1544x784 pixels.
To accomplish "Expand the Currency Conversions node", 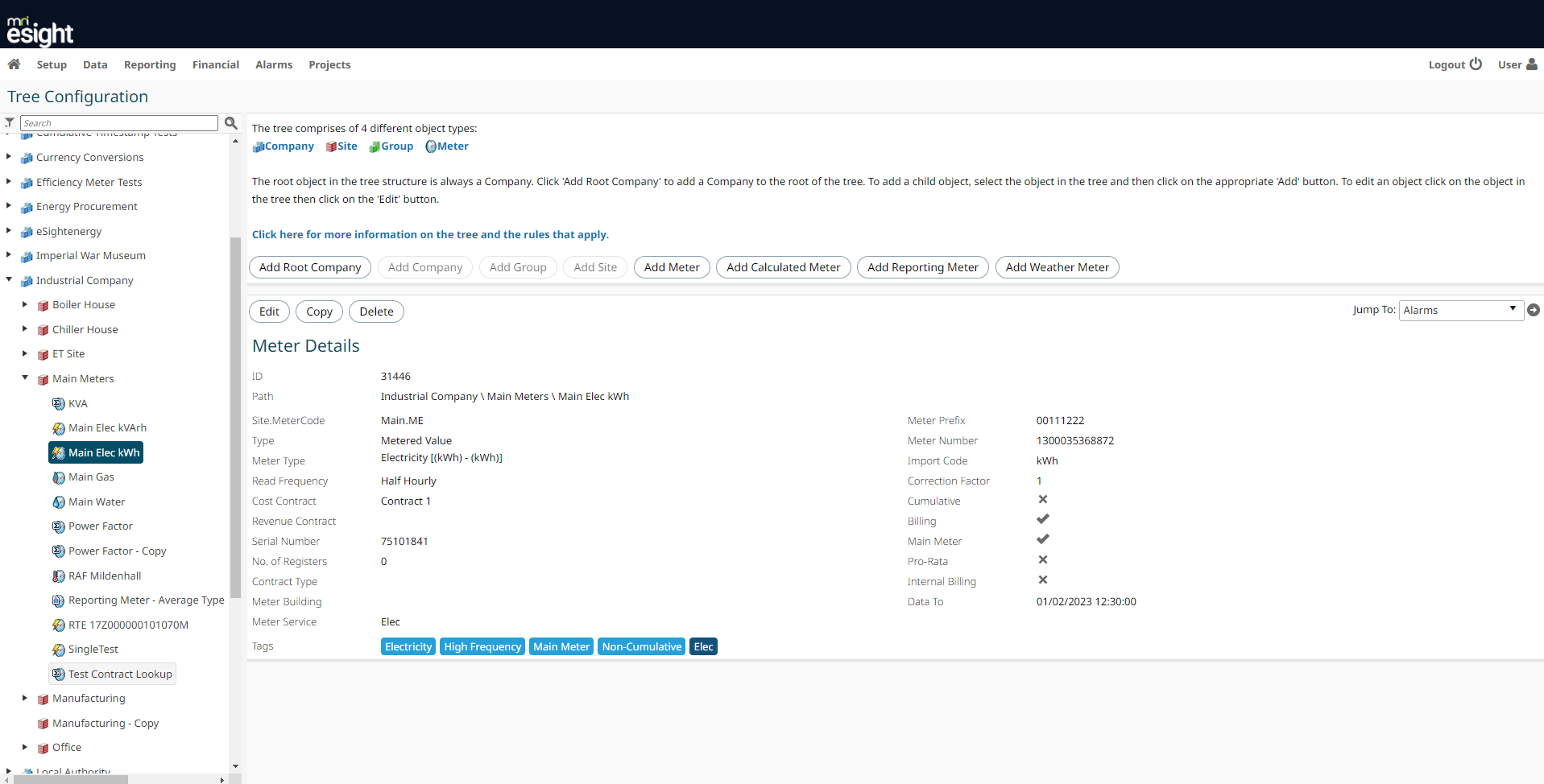I will pyautogui.click(x=9, y=157).
